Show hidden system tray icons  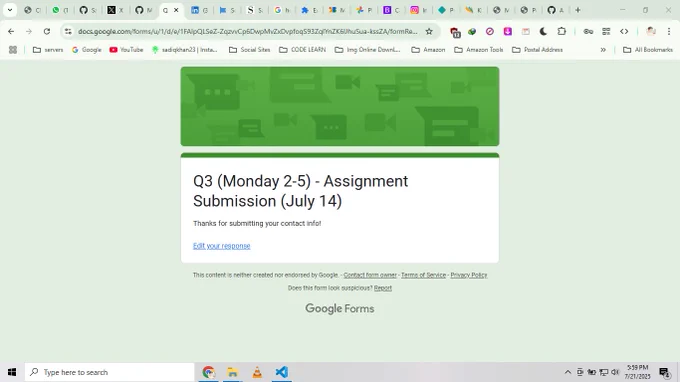(567, 372)
